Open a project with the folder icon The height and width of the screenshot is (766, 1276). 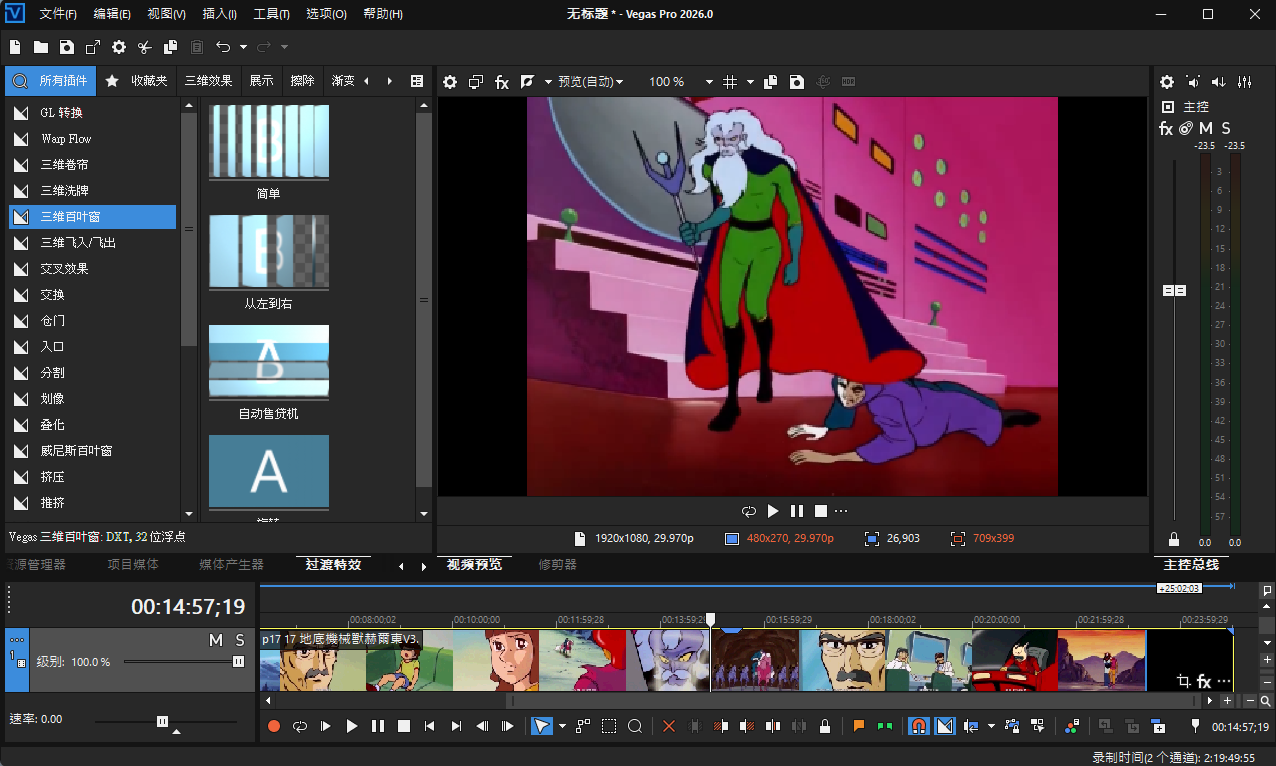point(41,47)
